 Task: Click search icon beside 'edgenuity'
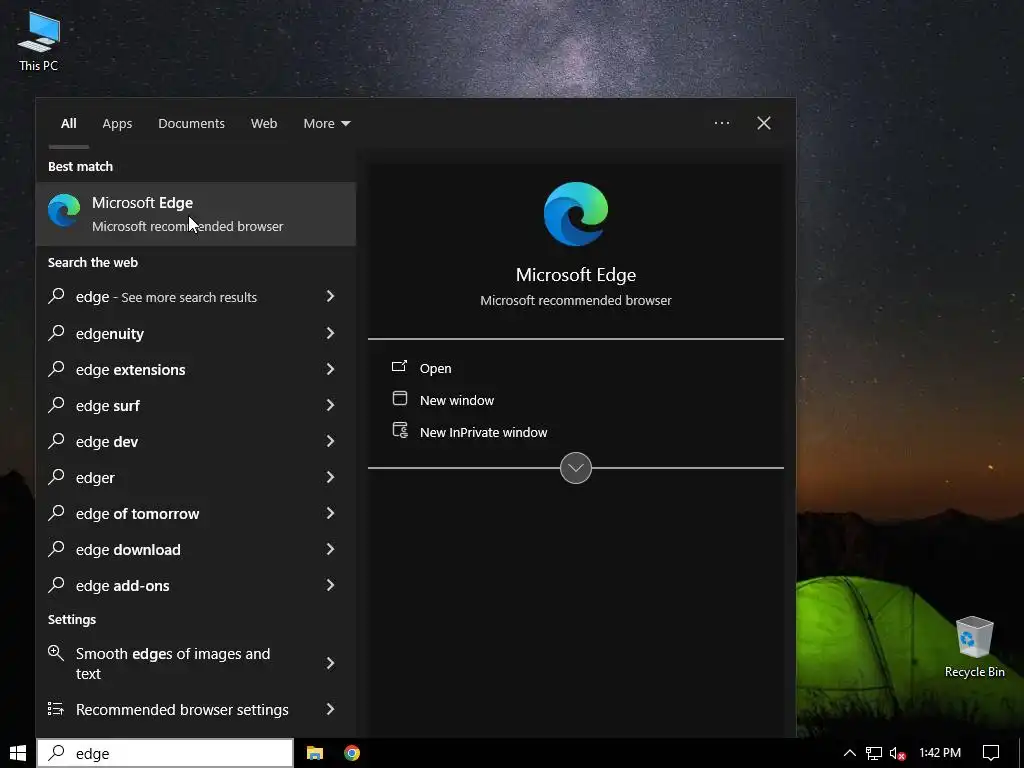57,332
